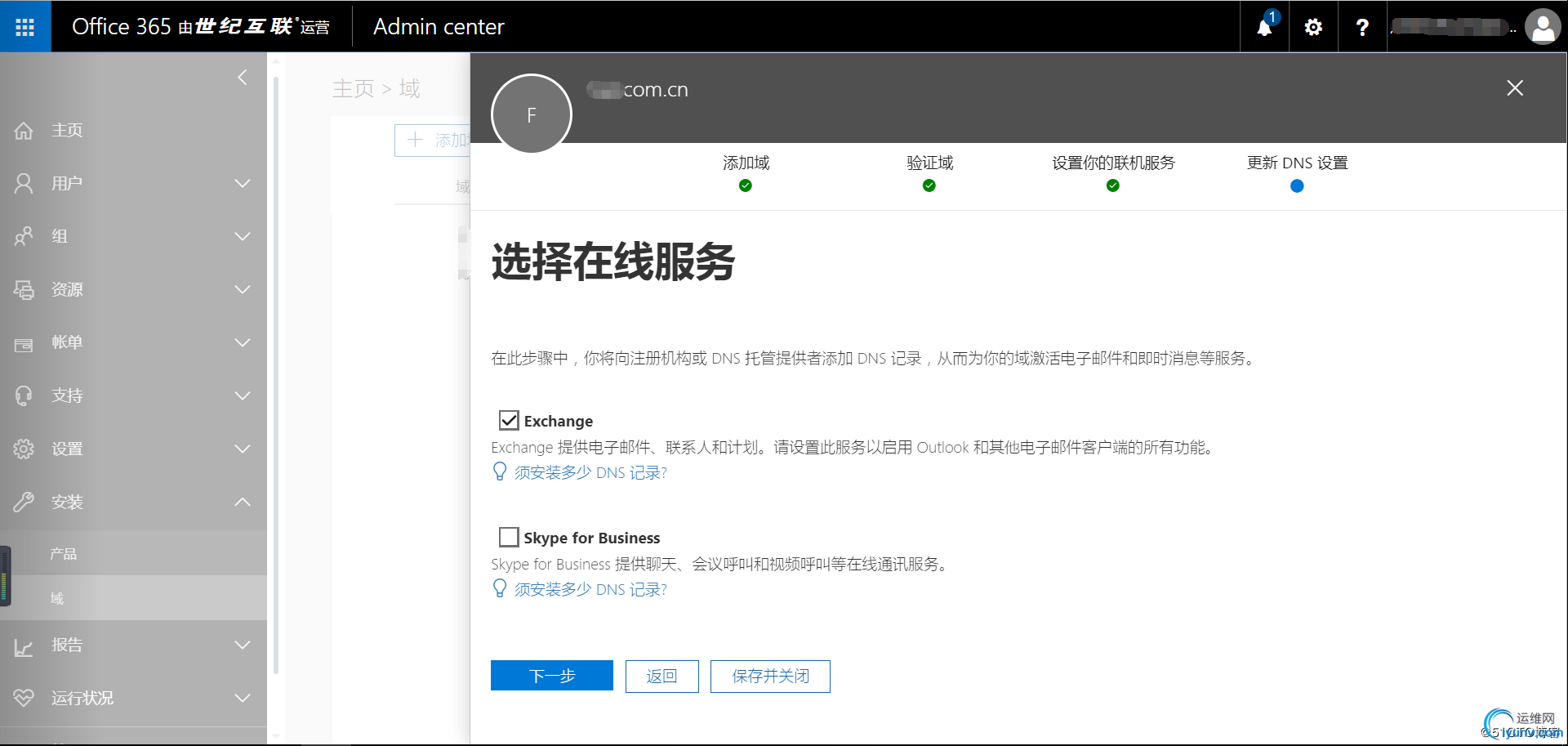Viewport: 1568px width, 746px height.
Task: Open 产品 under 安装
Action: 134,553
